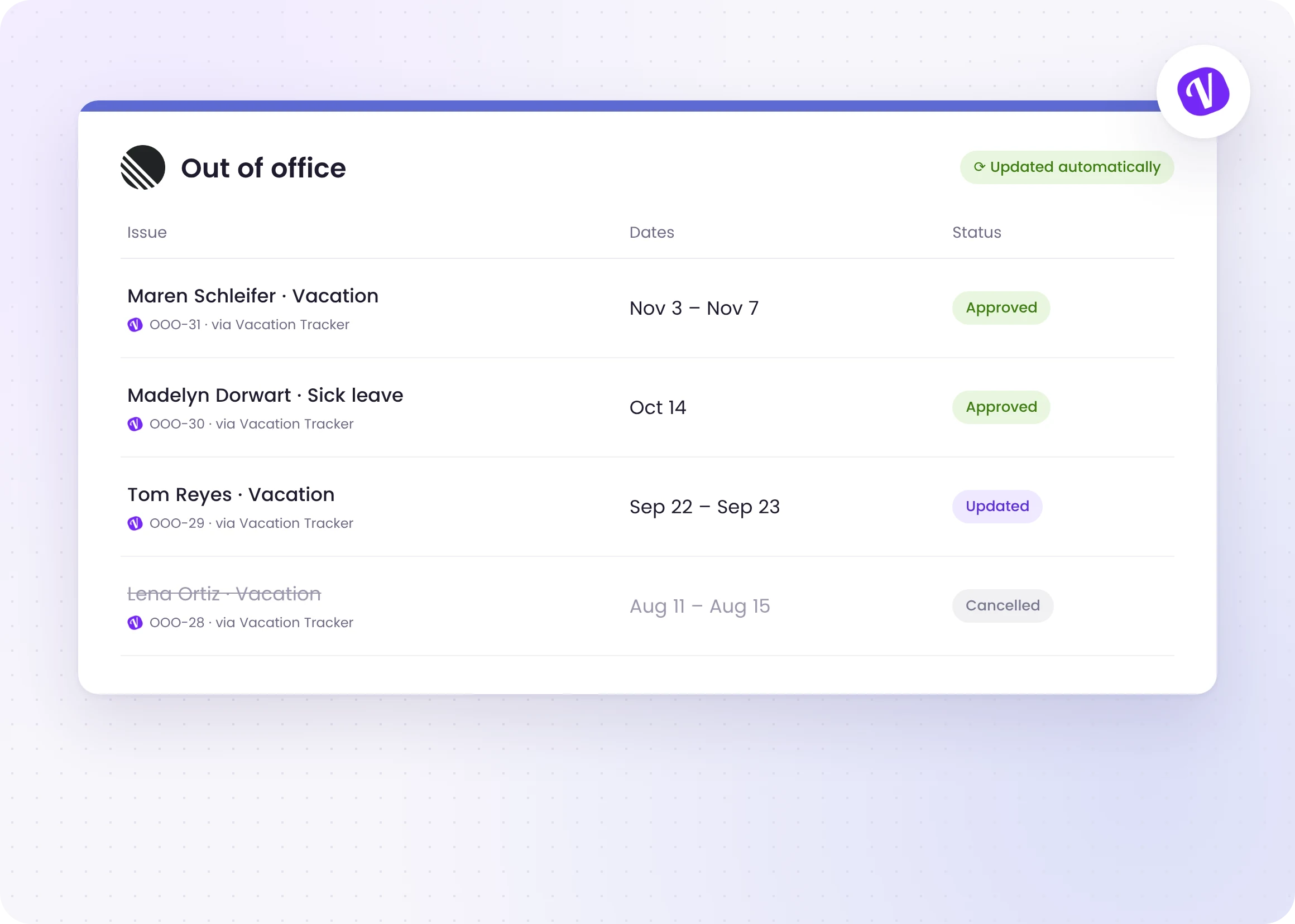The width and height of the screenshot is (1295, 924).
Task: Click the Status column header
Action: pos(977,232)
